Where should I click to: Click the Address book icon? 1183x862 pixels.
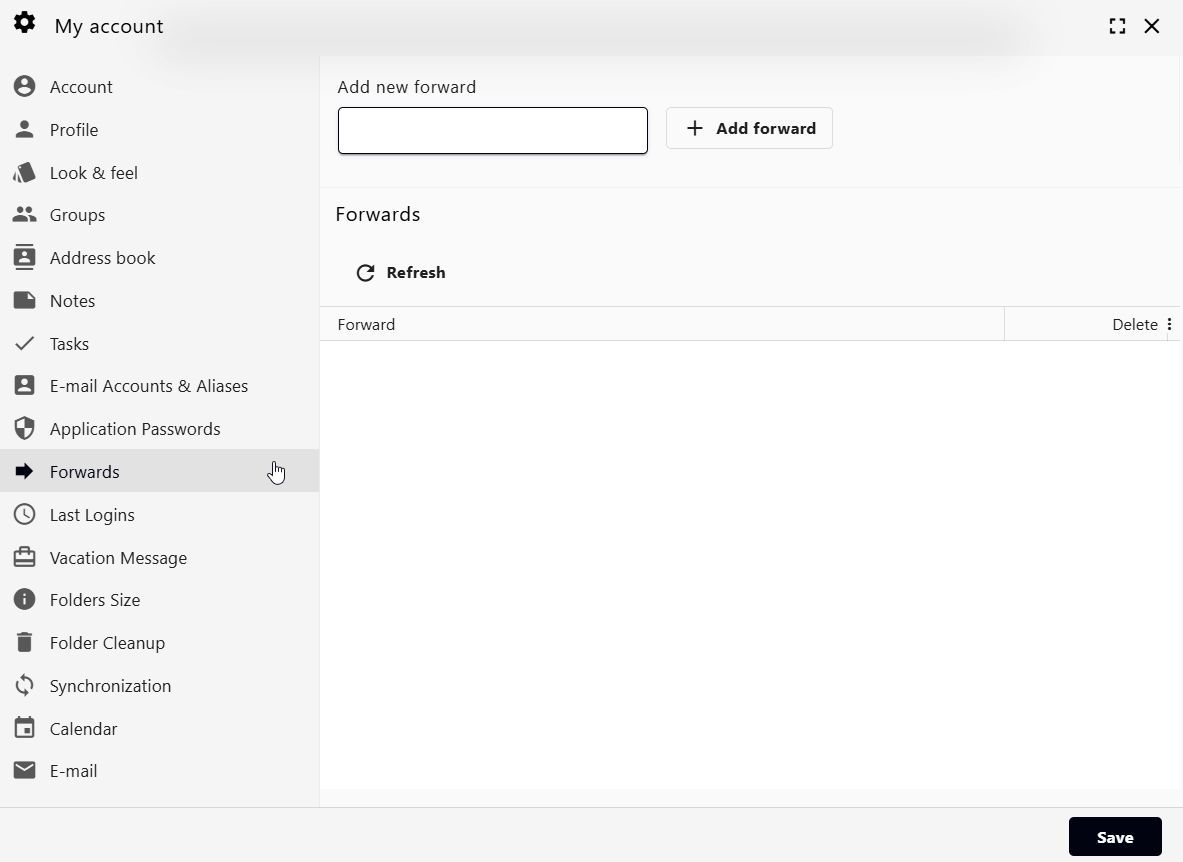(25, 258)
